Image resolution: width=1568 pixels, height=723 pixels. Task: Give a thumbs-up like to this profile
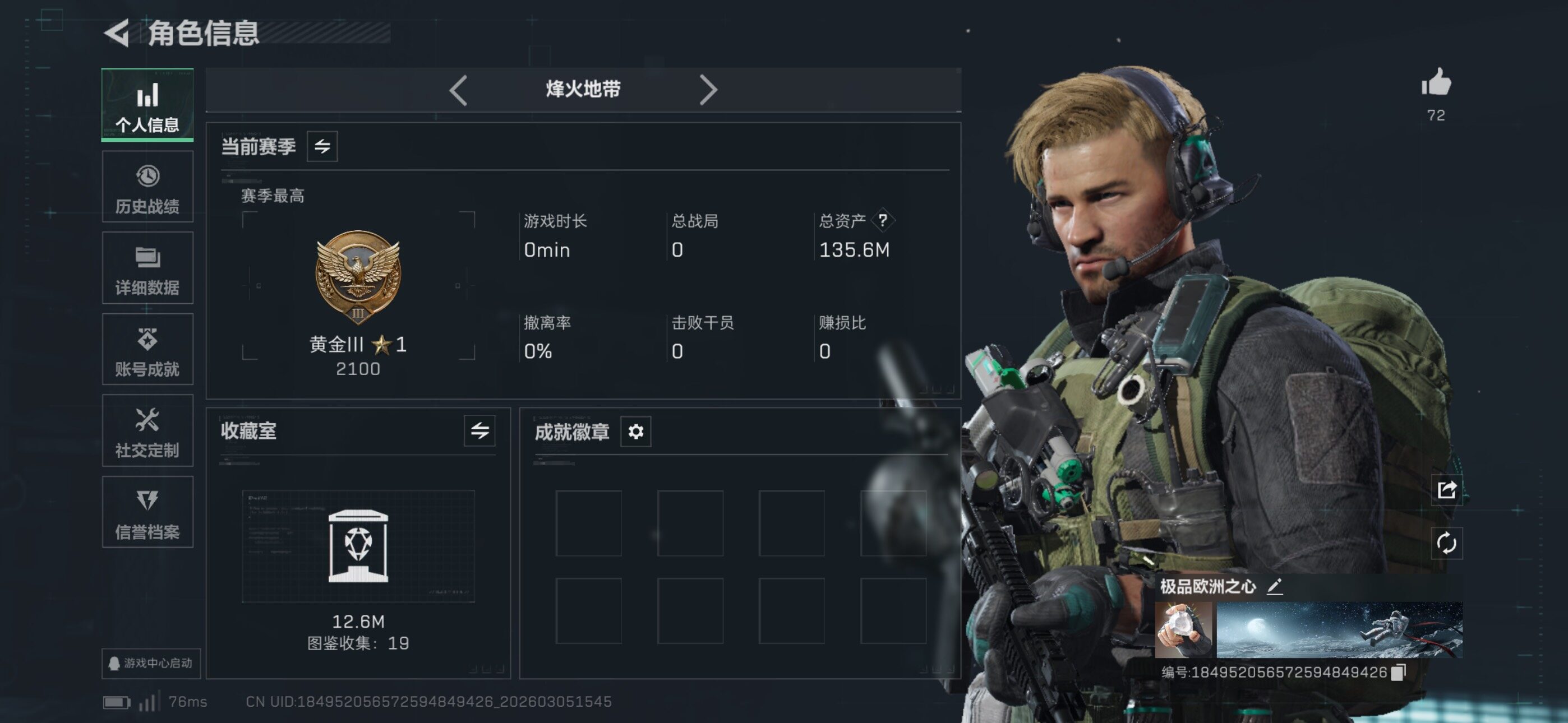coord(1436,82)
